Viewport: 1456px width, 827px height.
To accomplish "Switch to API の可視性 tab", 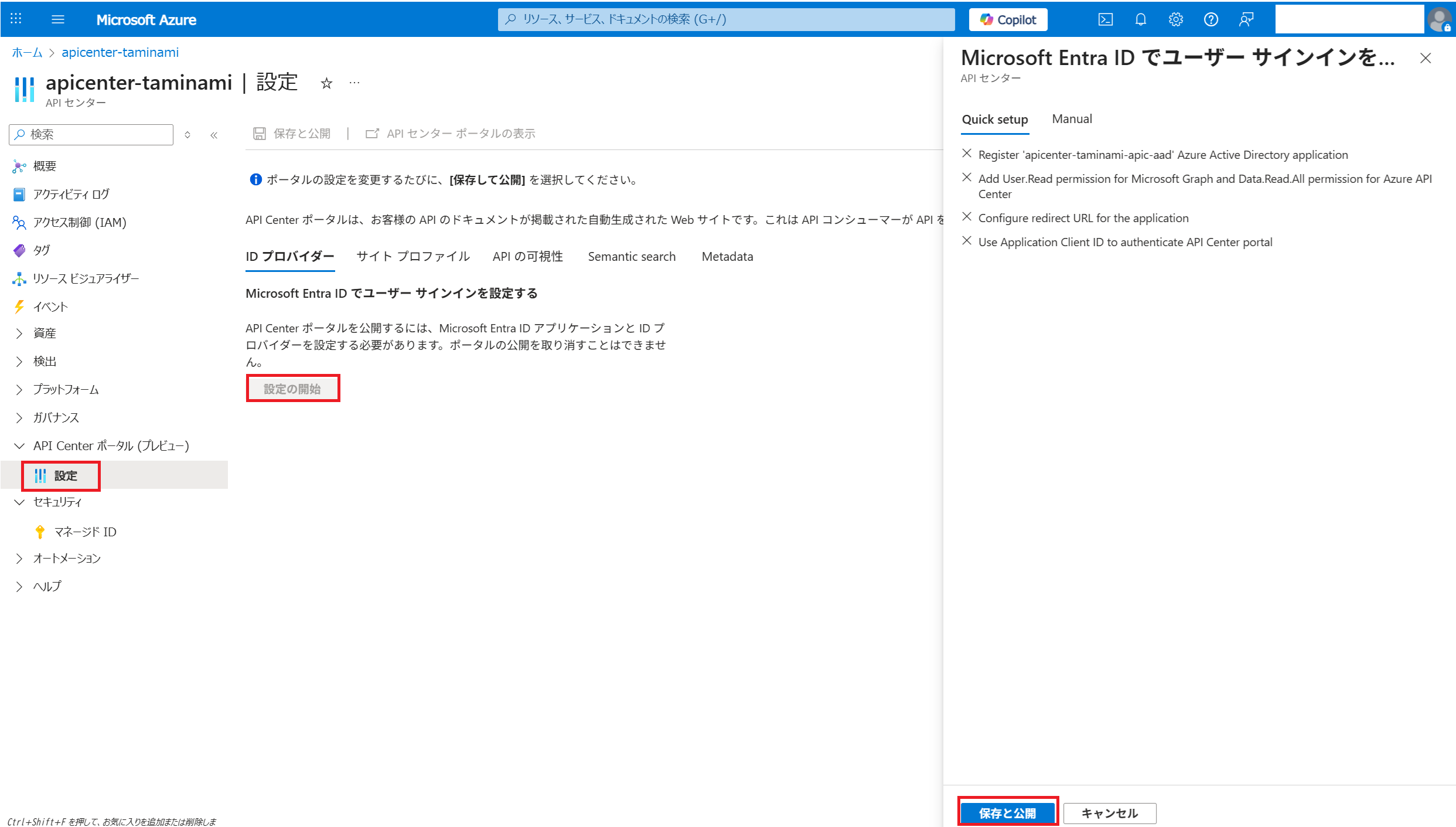I will (527, 257).
